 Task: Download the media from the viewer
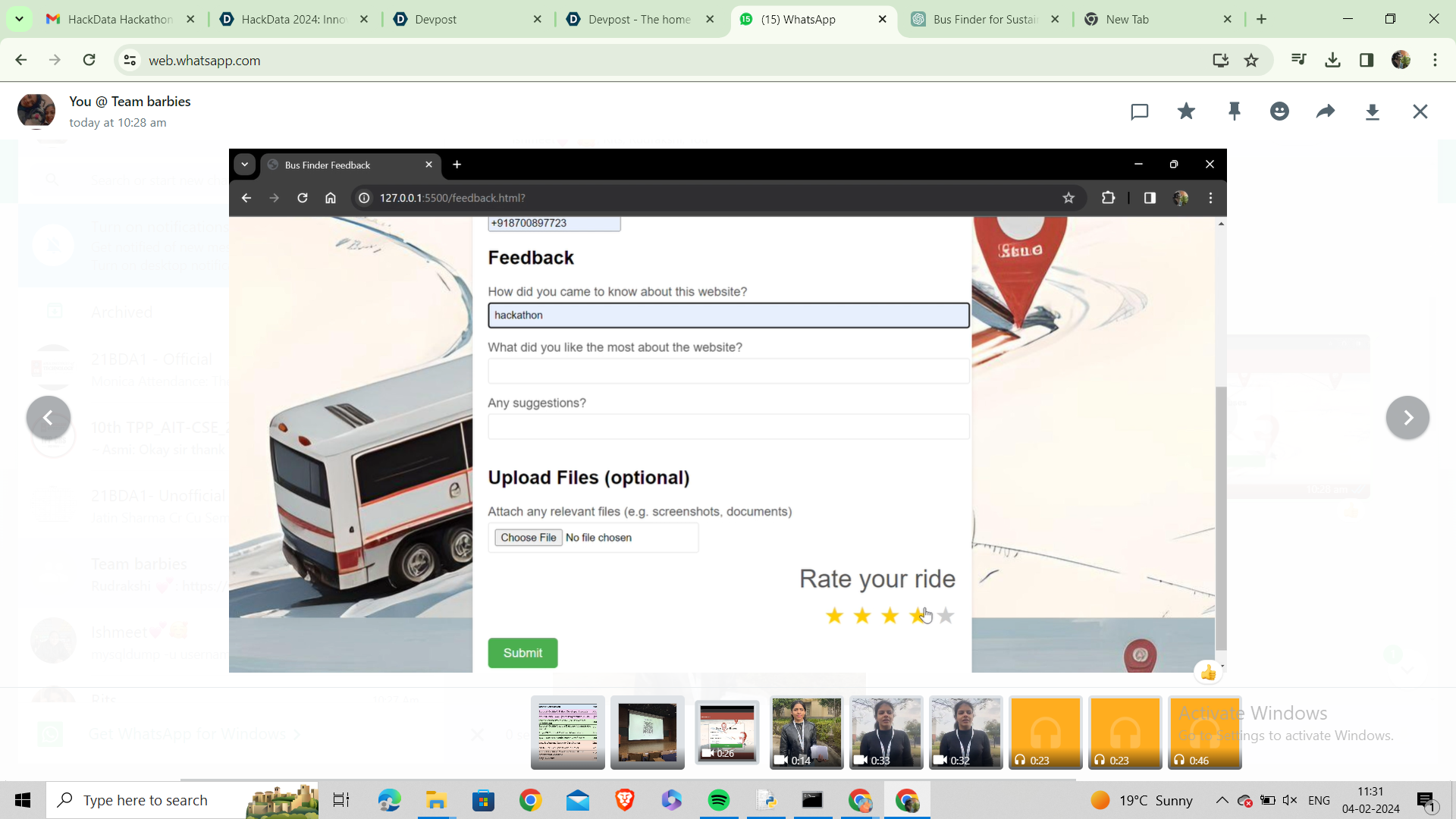[1372, 112]
